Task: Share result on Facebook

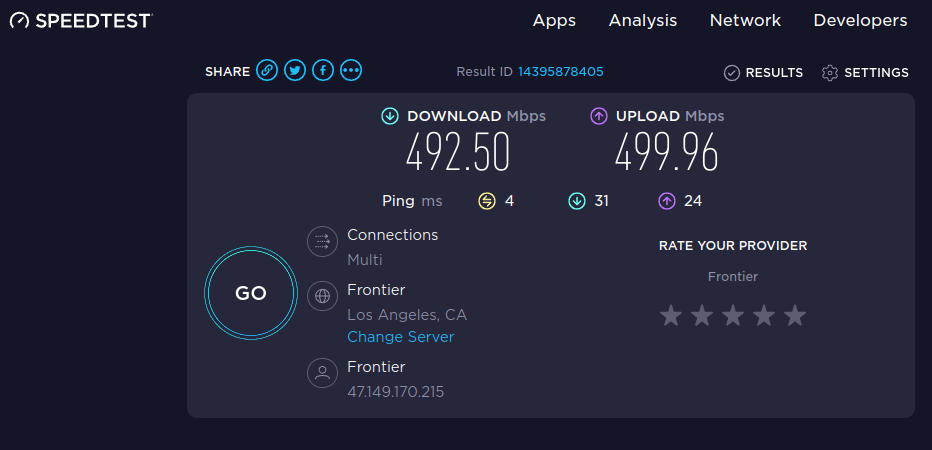Action: click(323, 70)
